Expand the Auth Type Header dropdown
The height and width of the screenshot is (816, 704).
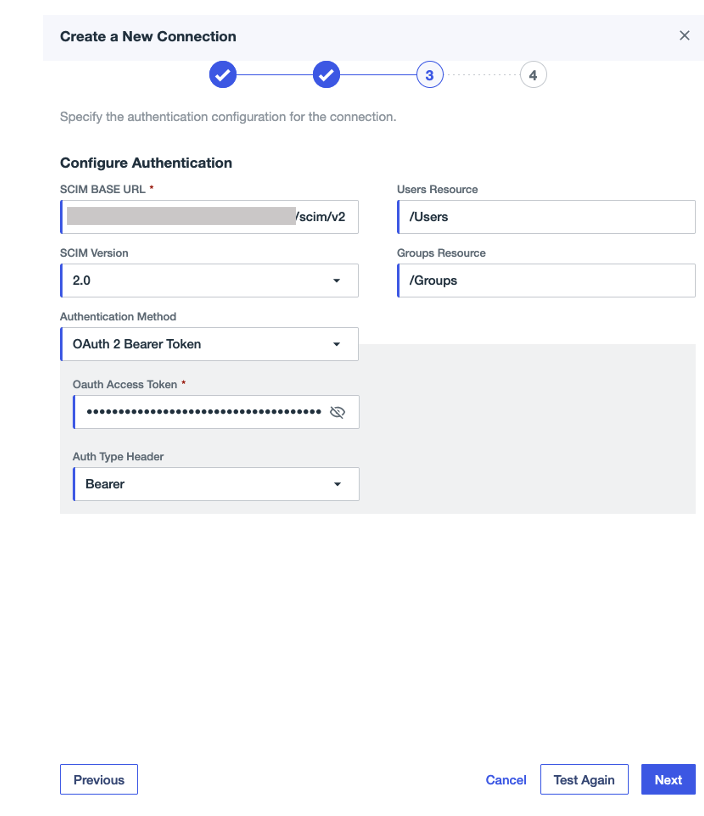pyautogui.click(x=216, y=483)
